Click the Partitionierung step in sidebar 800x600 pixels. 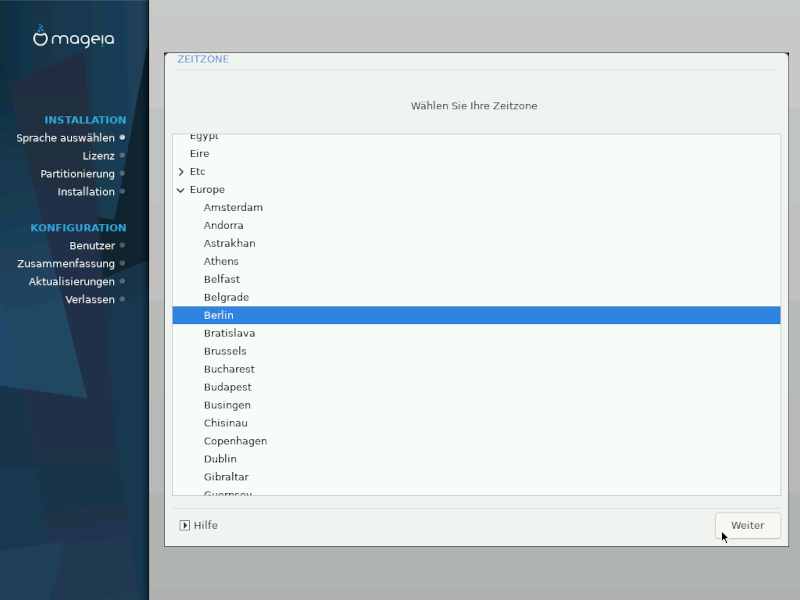[77, 174]
